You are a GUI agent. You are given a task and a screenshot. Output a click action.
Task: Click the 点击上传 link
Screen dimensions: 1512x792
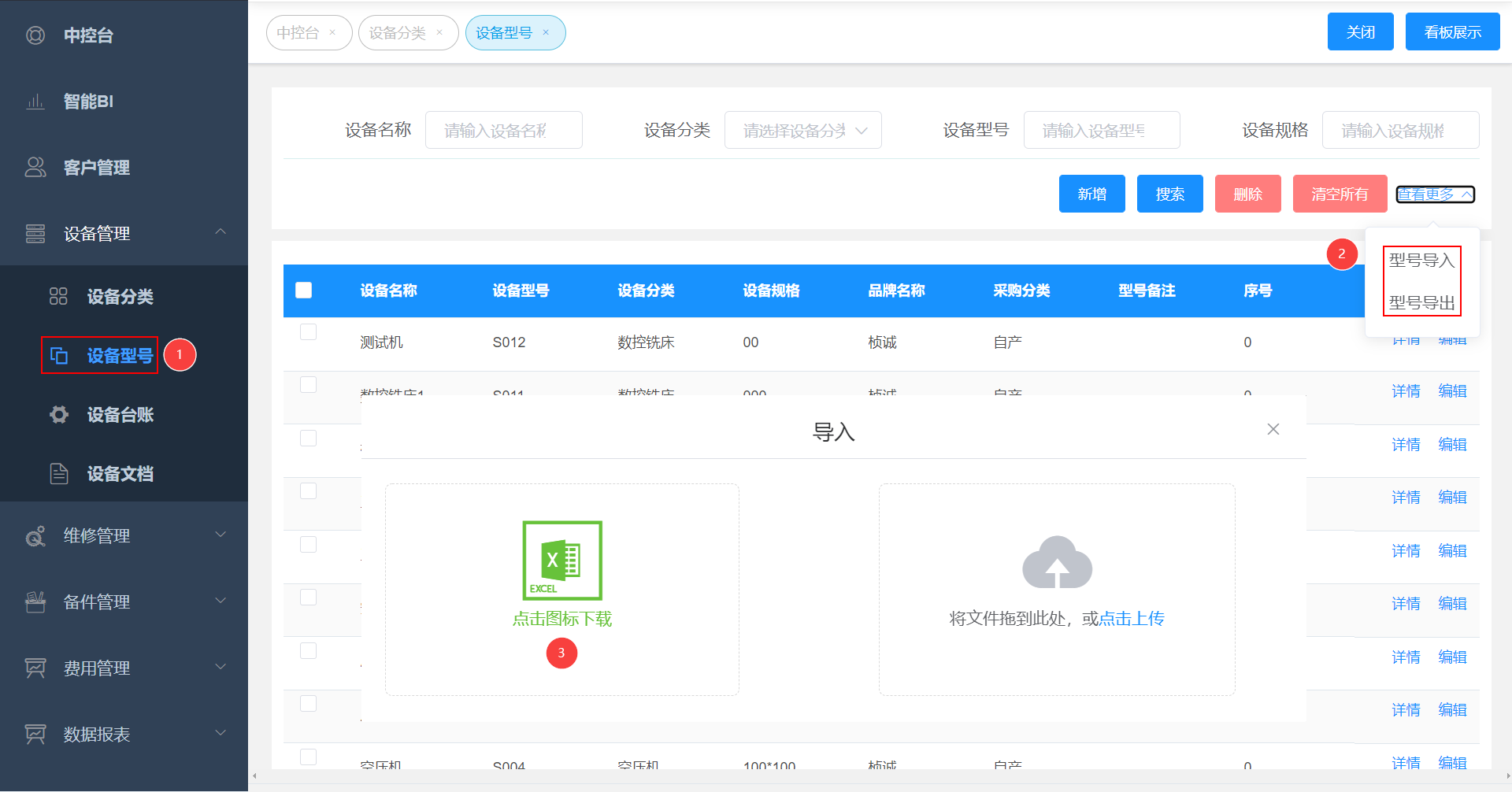[1131, 619]
